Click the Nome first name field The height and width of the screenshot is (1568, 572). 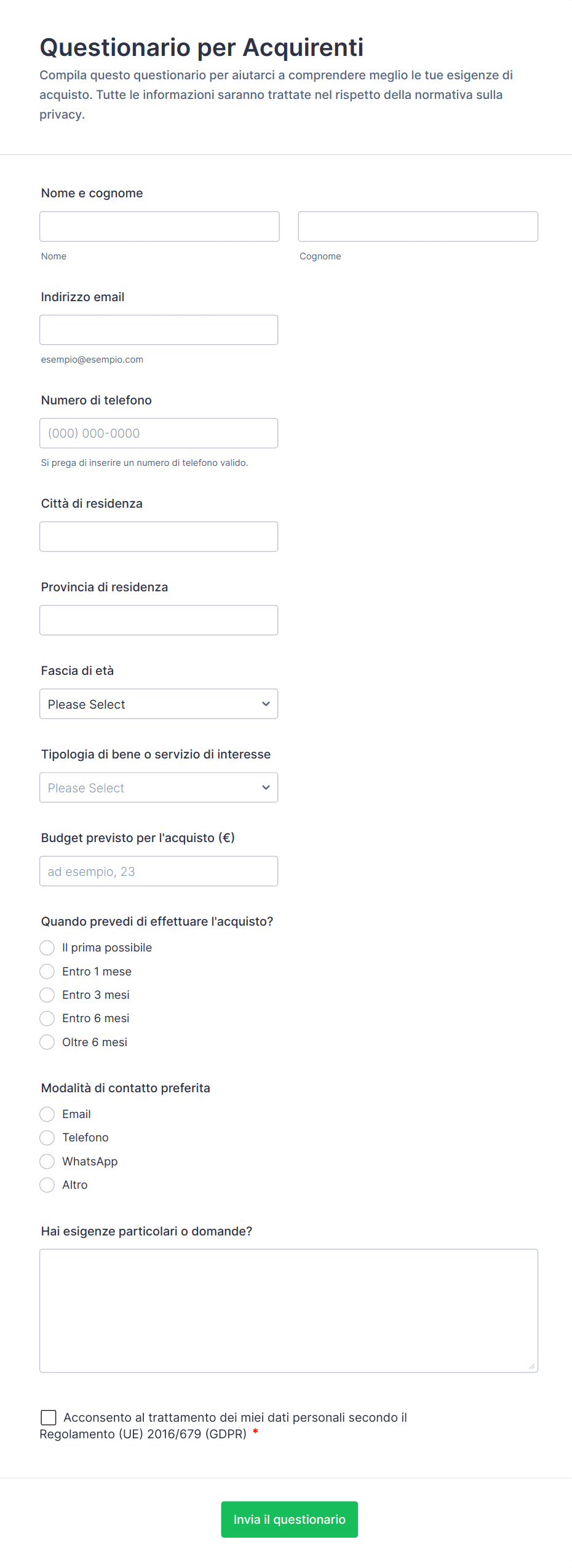tap(159, 226)
